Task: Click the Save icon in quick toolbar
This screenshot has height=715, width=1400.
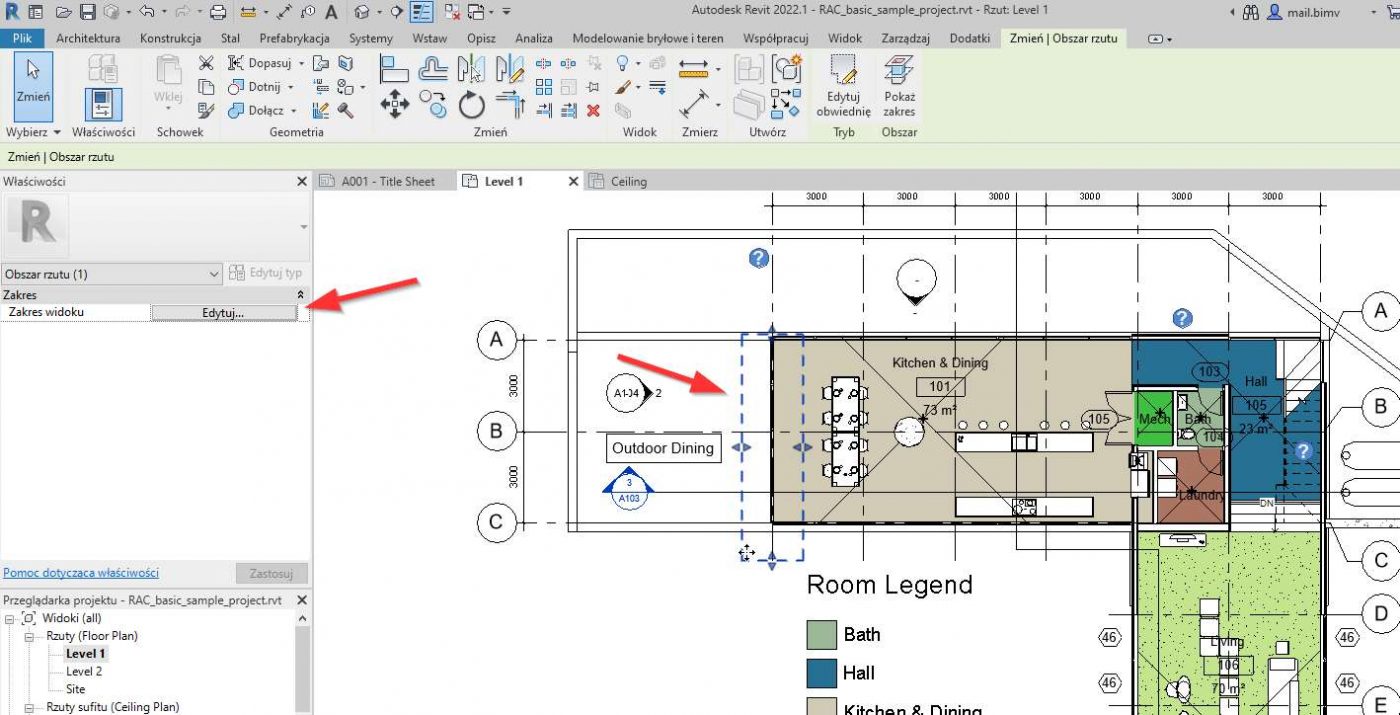Action: [87, 12]
